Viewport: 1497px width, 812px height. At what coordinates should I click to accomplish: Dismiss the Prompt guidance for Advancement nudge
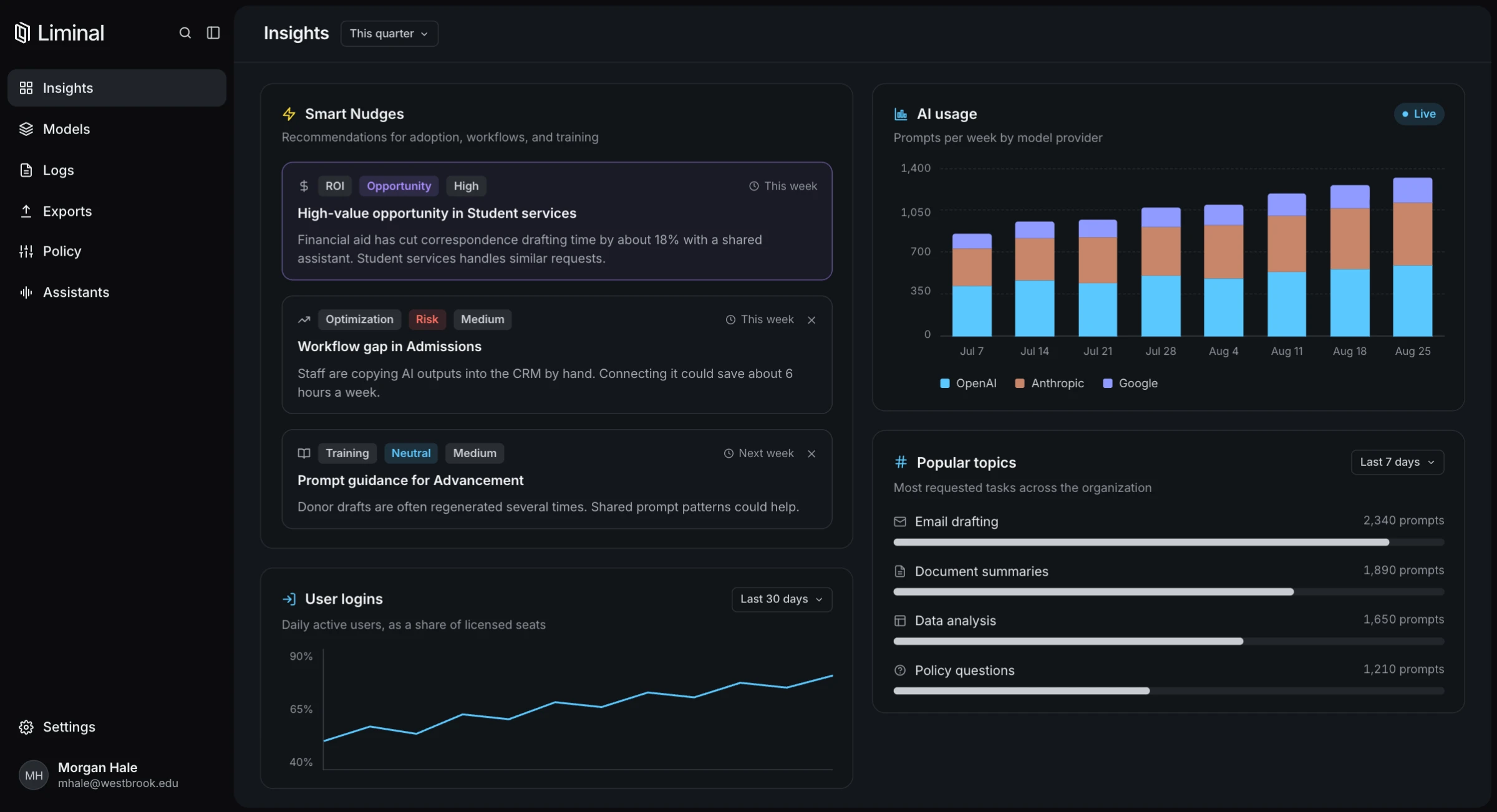(x=811, y=453)
